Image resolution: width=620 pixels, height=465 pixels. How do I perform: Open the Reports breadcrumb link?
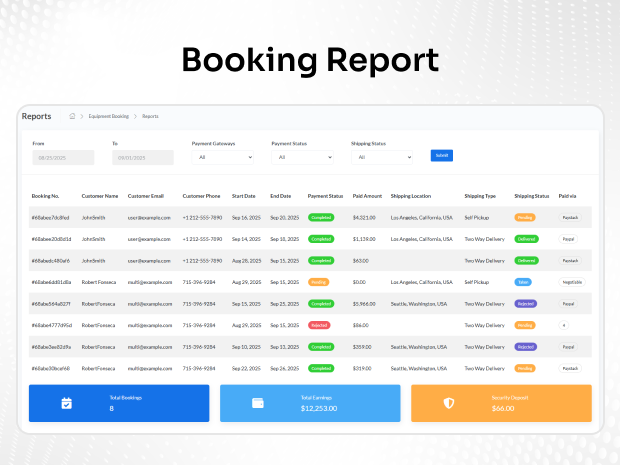pyautogui.click(x=150, y=116)
